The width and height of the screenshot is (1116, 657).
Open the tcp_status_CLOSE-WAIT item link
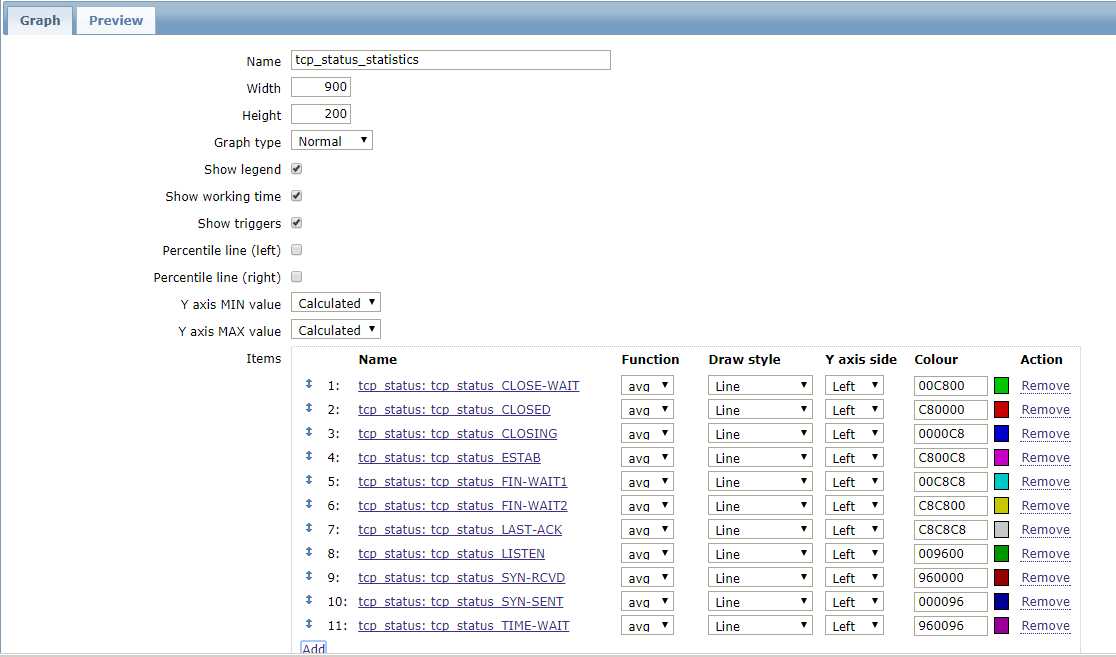[x=468, y=386]
